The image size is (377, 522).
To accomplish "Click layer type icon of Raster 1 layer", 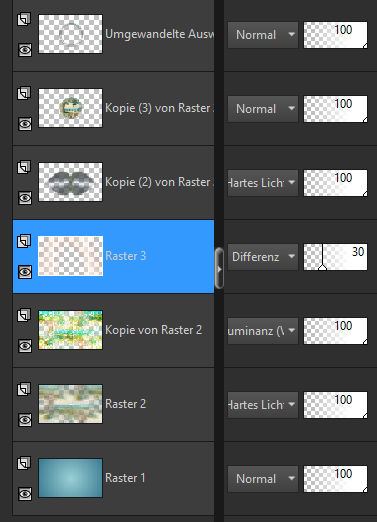I will click(x=24, y=463).
